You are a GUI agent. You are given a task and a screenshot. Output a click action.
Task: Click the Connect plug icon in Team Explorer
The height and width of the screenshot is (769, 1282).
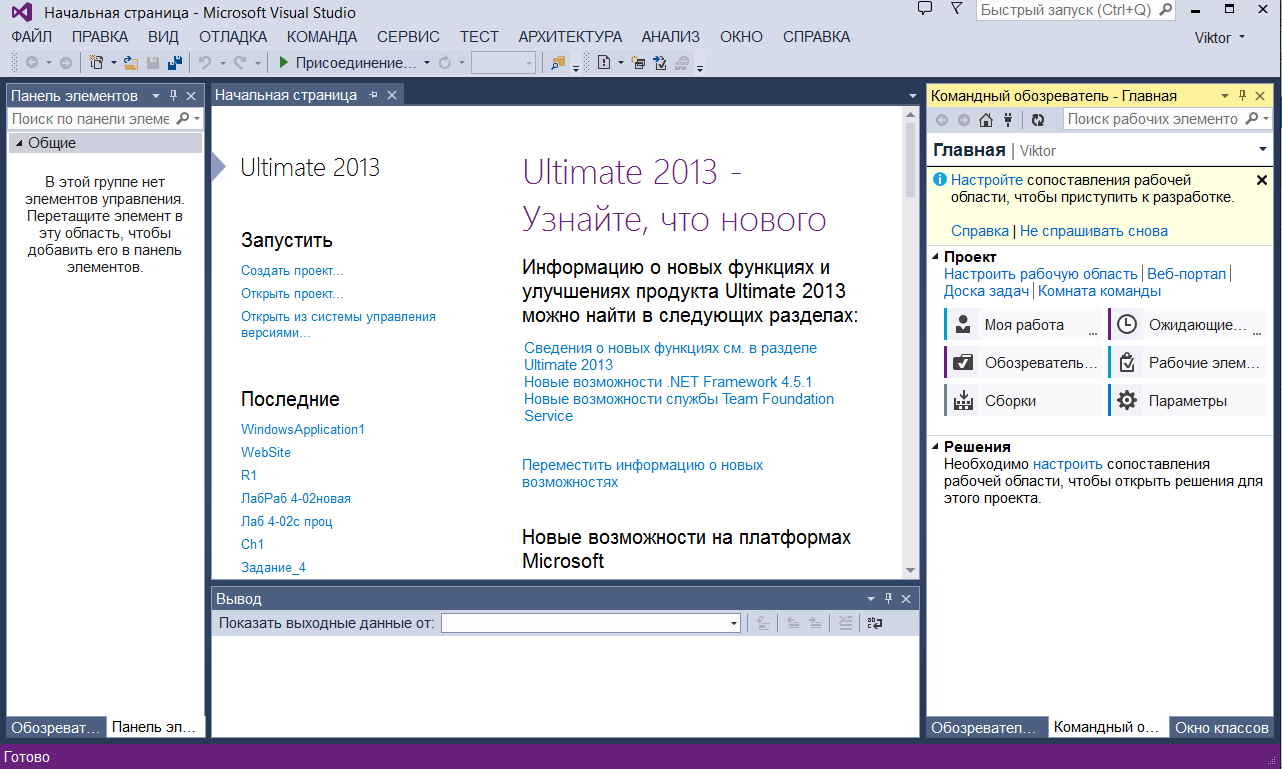(1008, 120)
